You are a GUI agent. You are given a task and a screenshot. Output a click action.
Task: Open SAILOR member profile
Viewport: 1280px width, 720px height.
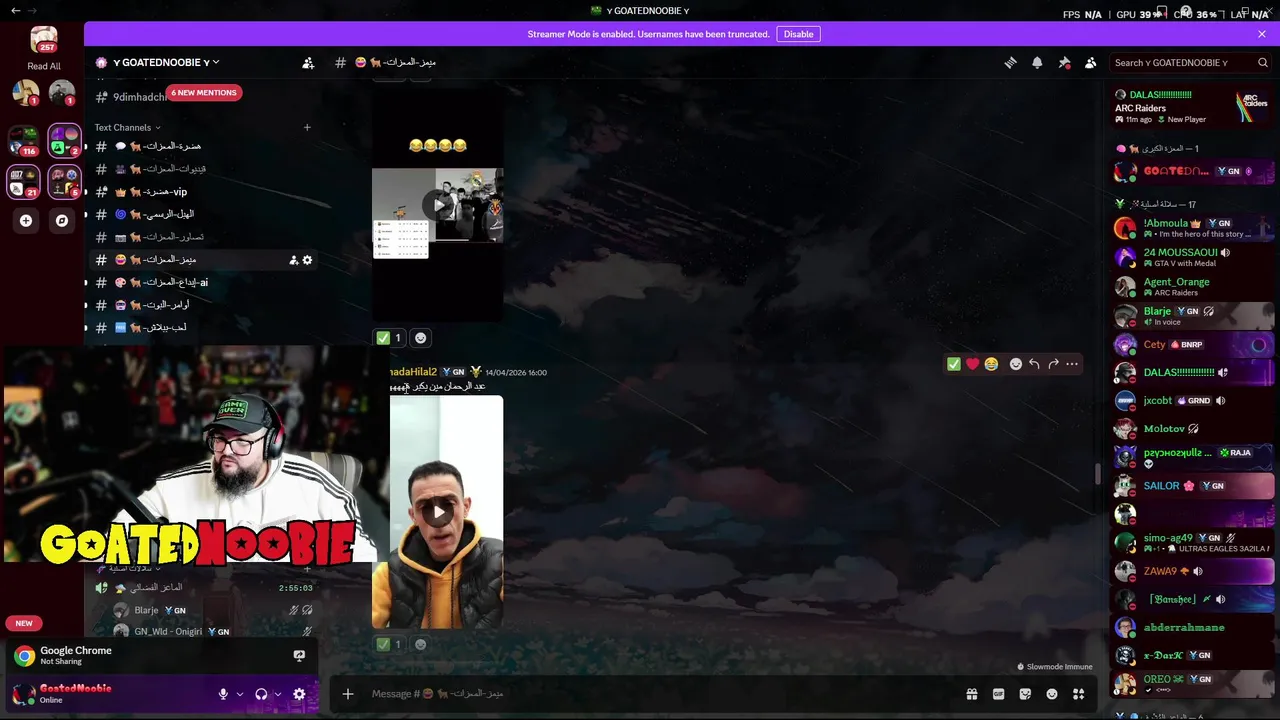(1193, 486)
